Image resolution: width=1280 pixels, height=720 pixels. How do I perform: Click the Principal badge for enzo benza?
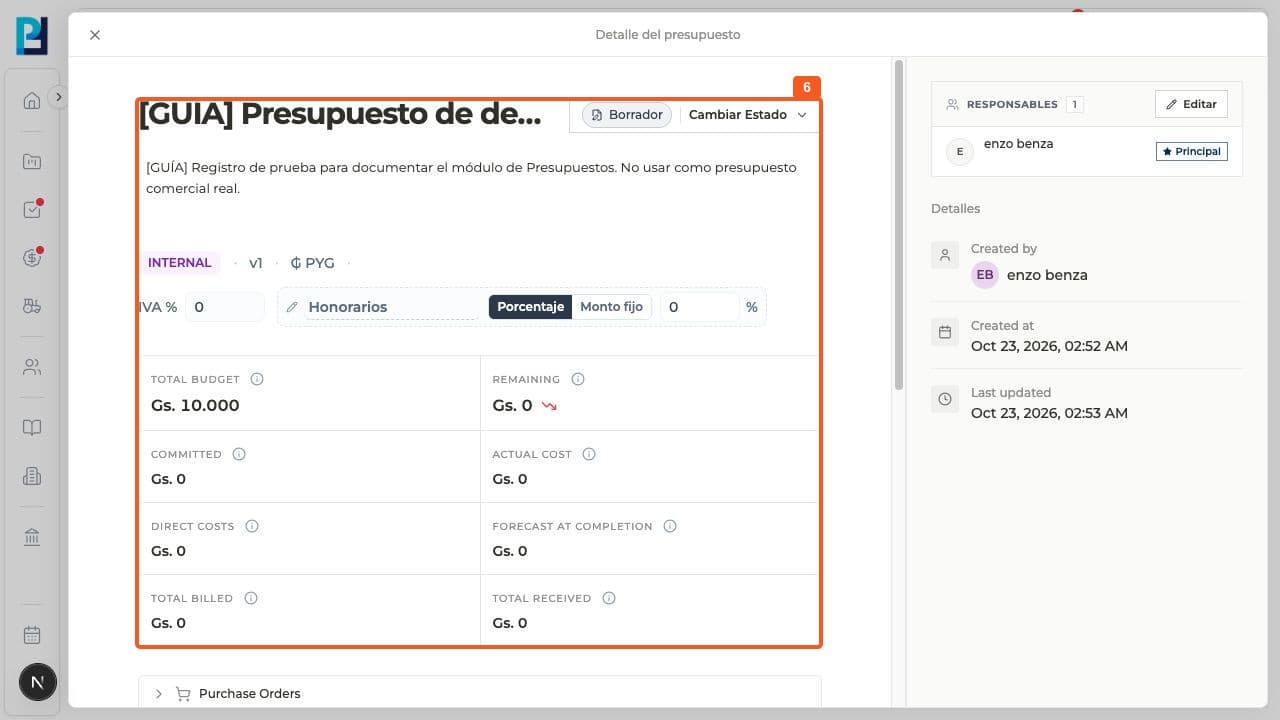click(1192, 151)
